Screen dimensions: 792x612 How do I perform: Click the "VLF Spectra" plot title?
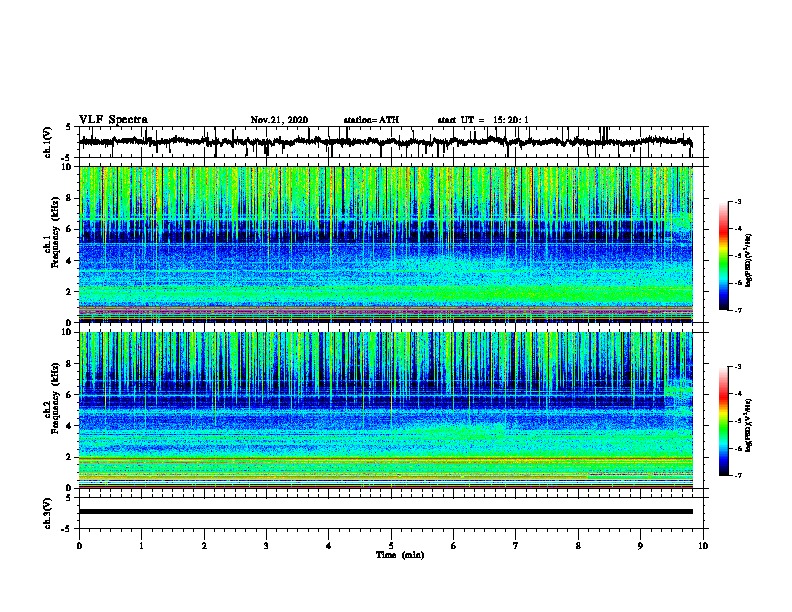[x=113, y=120]
